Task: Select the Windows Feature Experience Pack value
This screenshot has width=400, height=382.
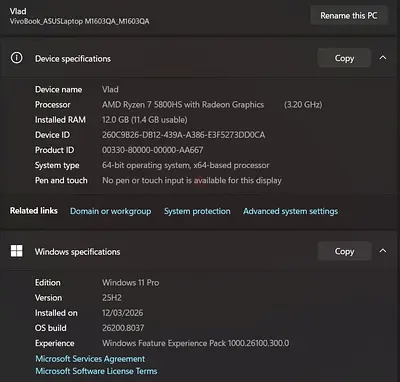Action: click(196, 343)
